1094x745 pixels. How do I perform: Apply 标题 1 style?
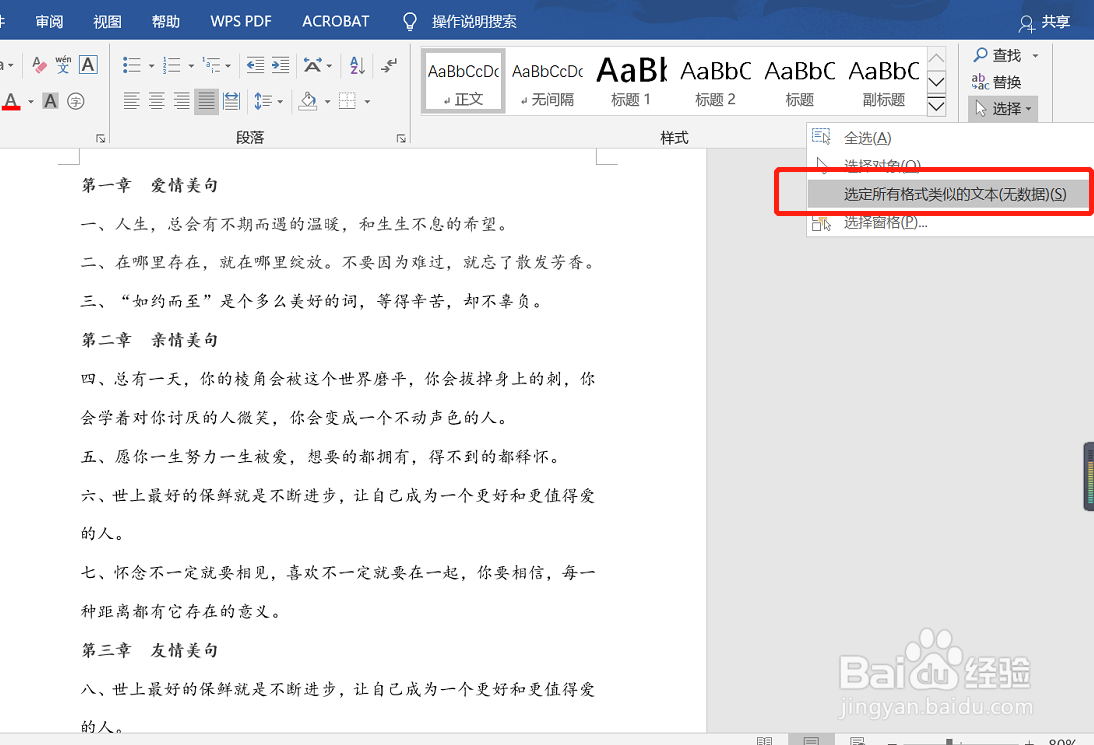tap(631, 81)
